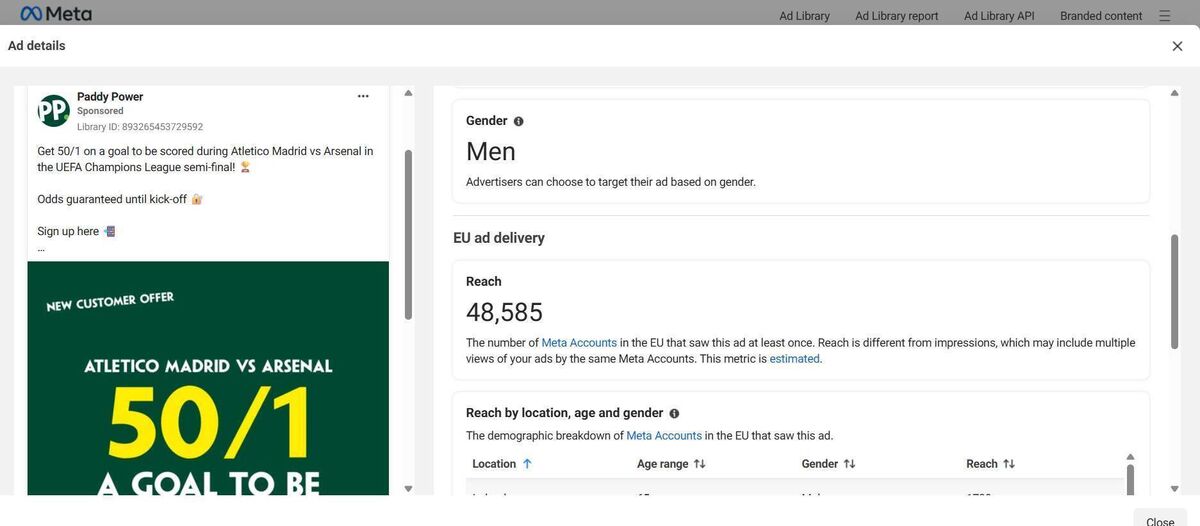Click up arrow of details panel scrollbar

(1174, 93)
